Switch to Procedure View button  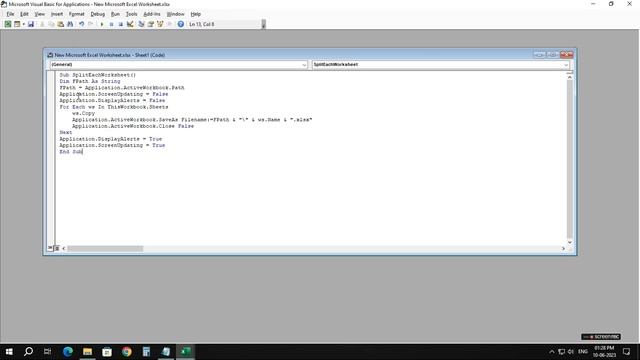click(x=50, y=248)
